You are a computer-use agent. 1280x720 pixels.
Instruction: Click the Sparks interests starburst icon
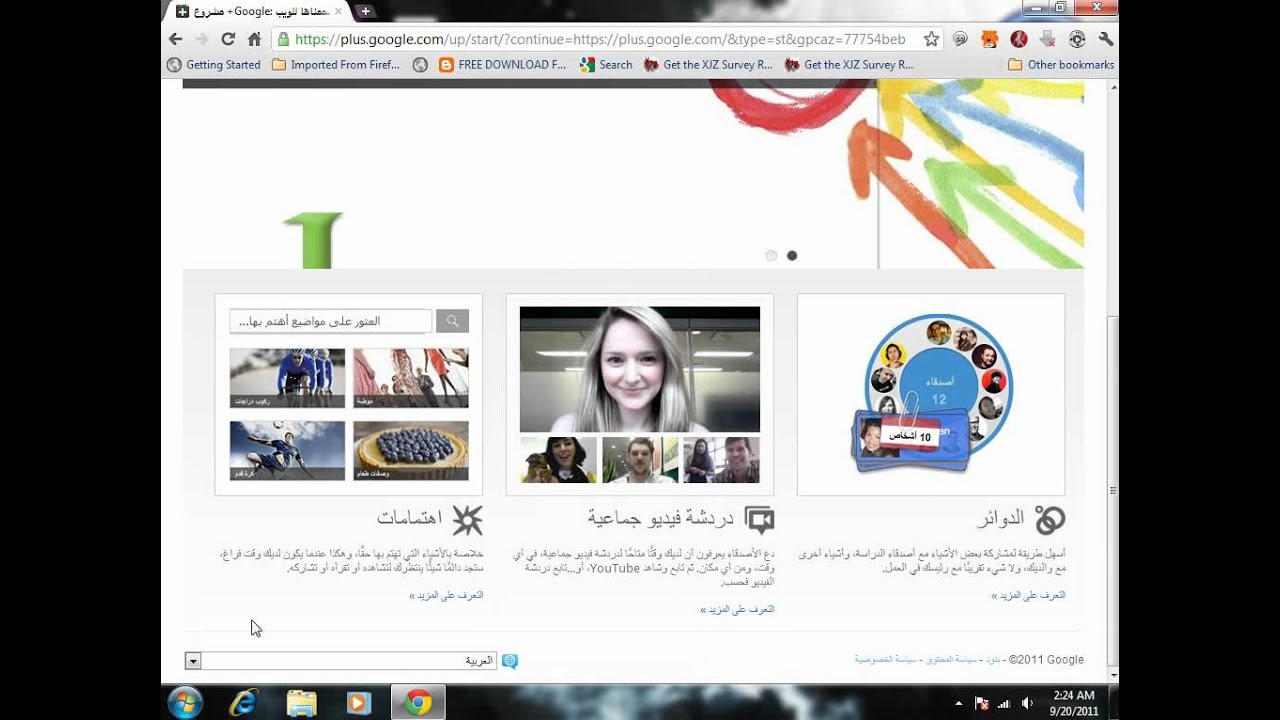tap(467, 519)
